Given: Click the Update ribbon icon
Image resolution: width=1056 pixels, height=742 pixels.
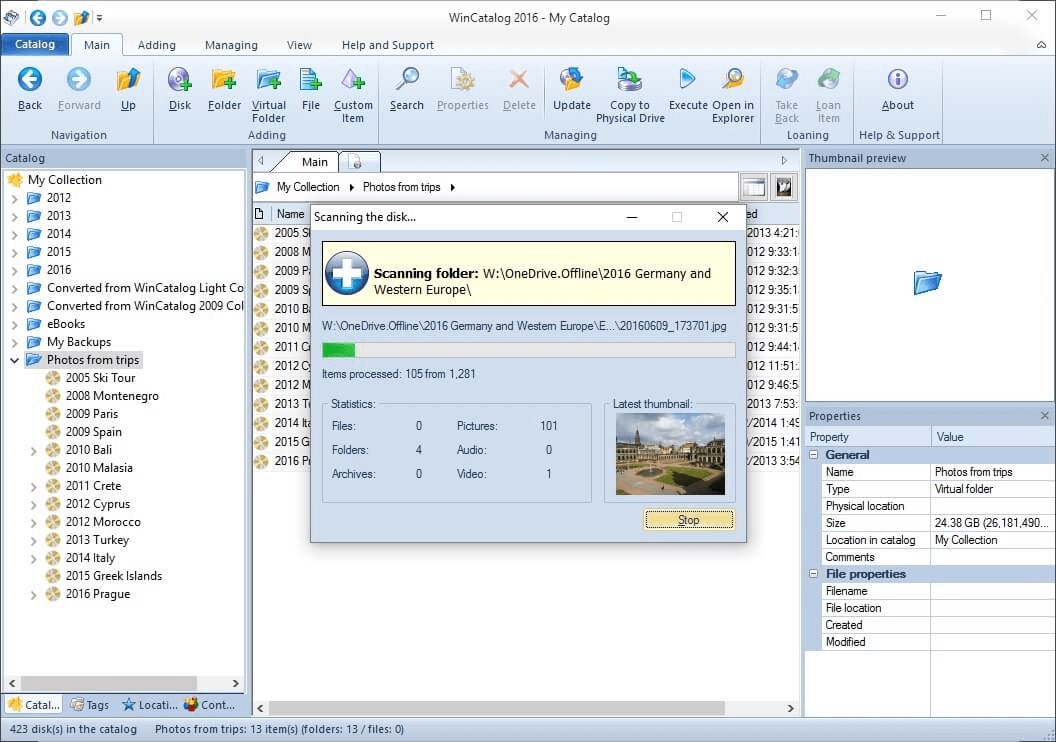Looking at the screenshot, I should coord(571,79).
